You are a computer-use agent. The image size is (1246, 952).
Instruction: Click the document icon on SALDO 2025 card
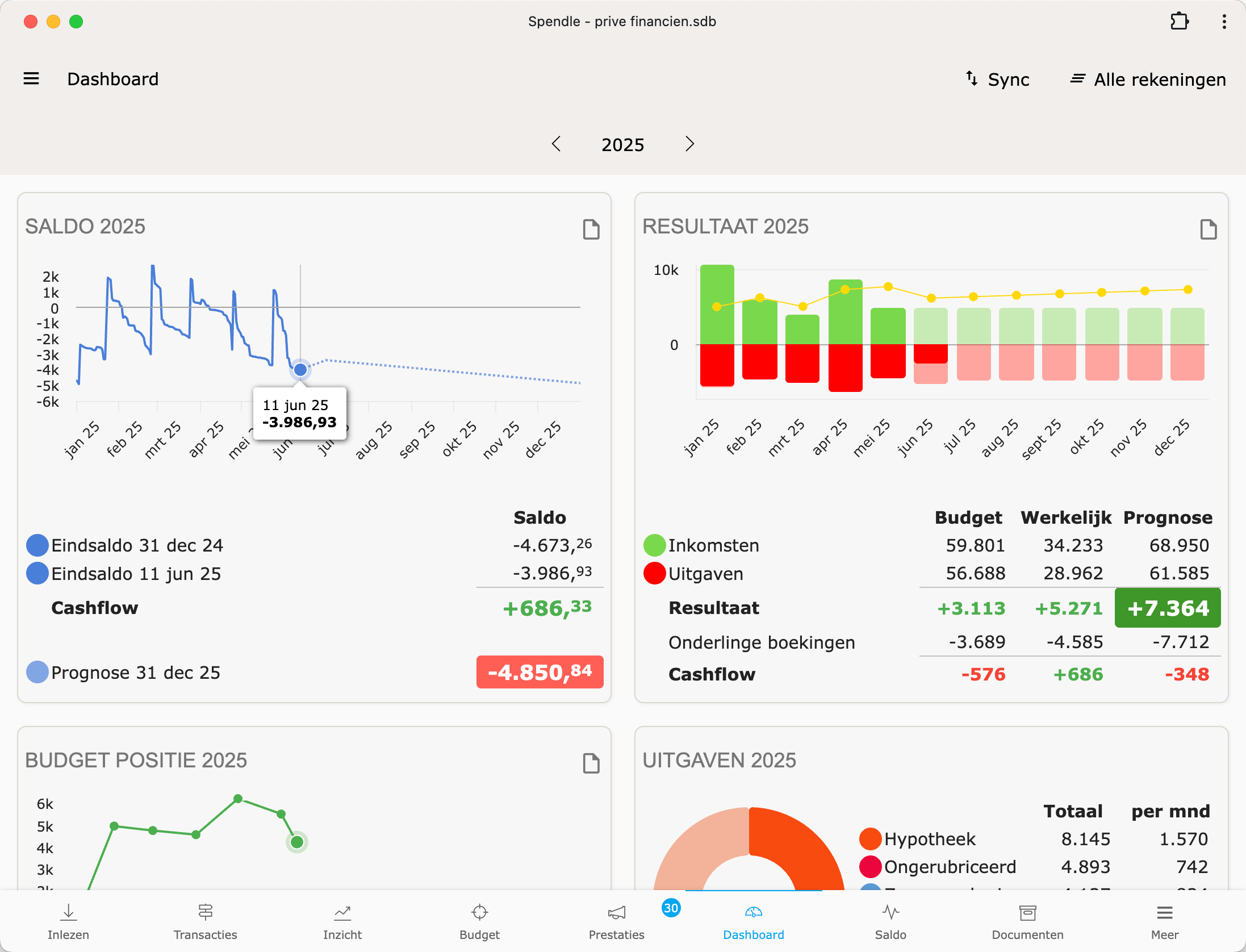(x=591, y=229)
